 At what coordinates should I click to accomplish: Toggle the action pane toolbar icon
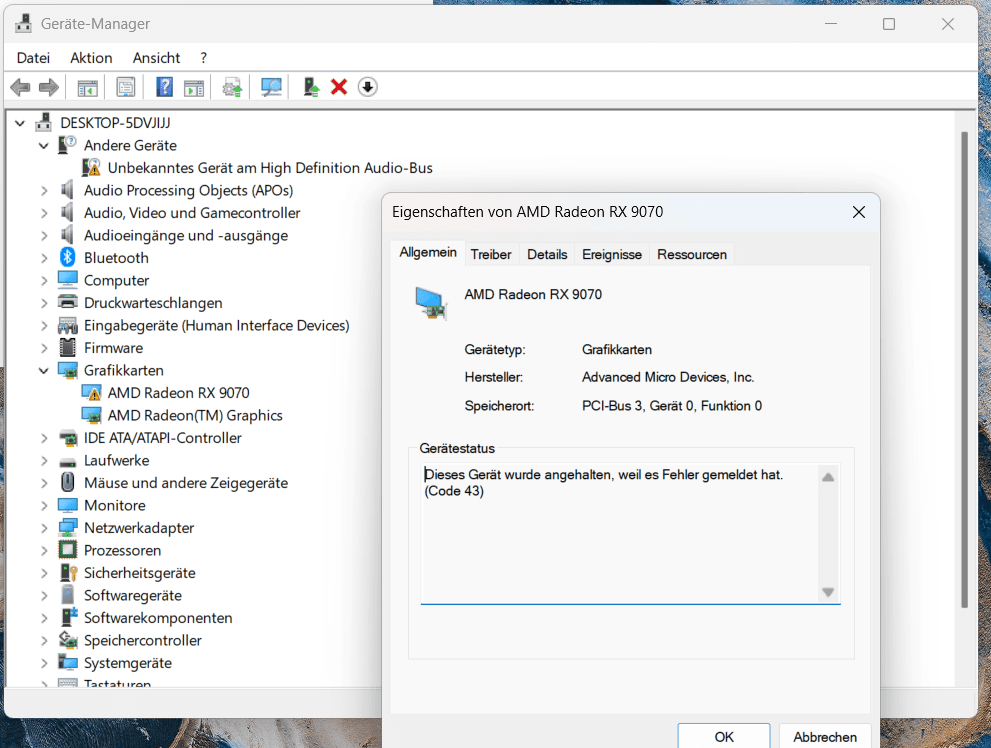pos(193,87)
